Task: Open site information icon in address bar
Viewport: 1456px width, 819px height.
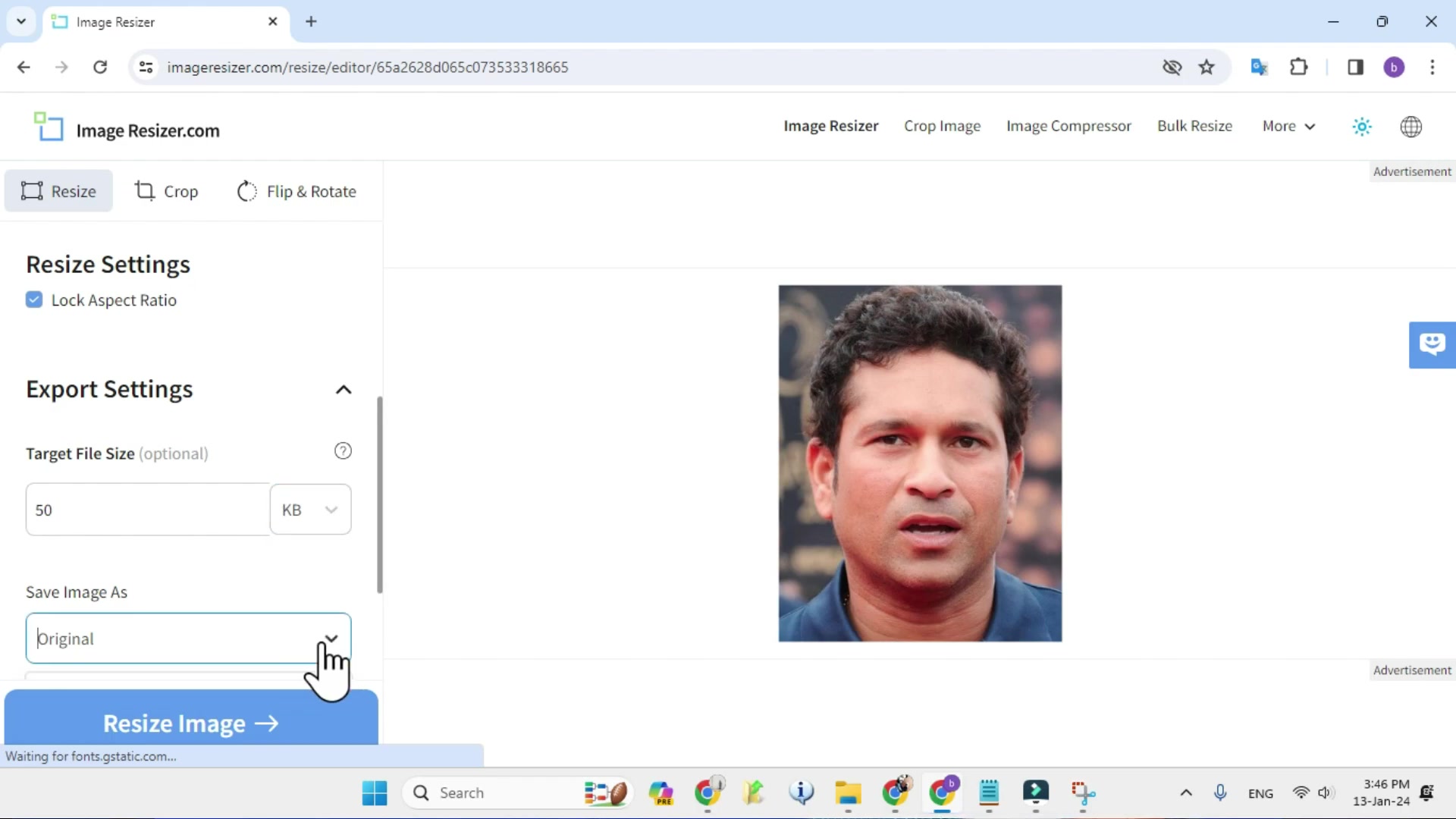Action: coord(146,67)
